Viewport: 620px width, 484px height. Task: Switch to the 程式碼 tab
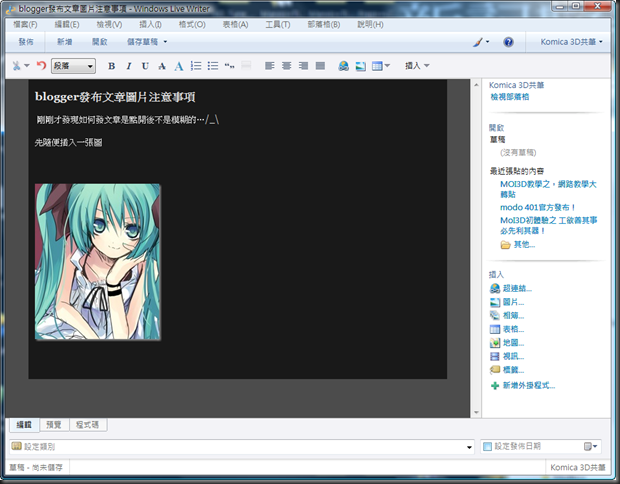(88, 425)
